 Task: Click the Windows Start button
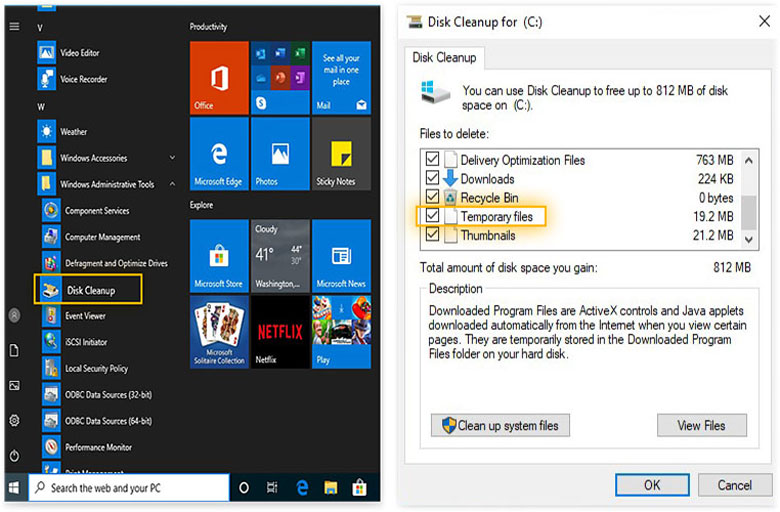[14, 487]
